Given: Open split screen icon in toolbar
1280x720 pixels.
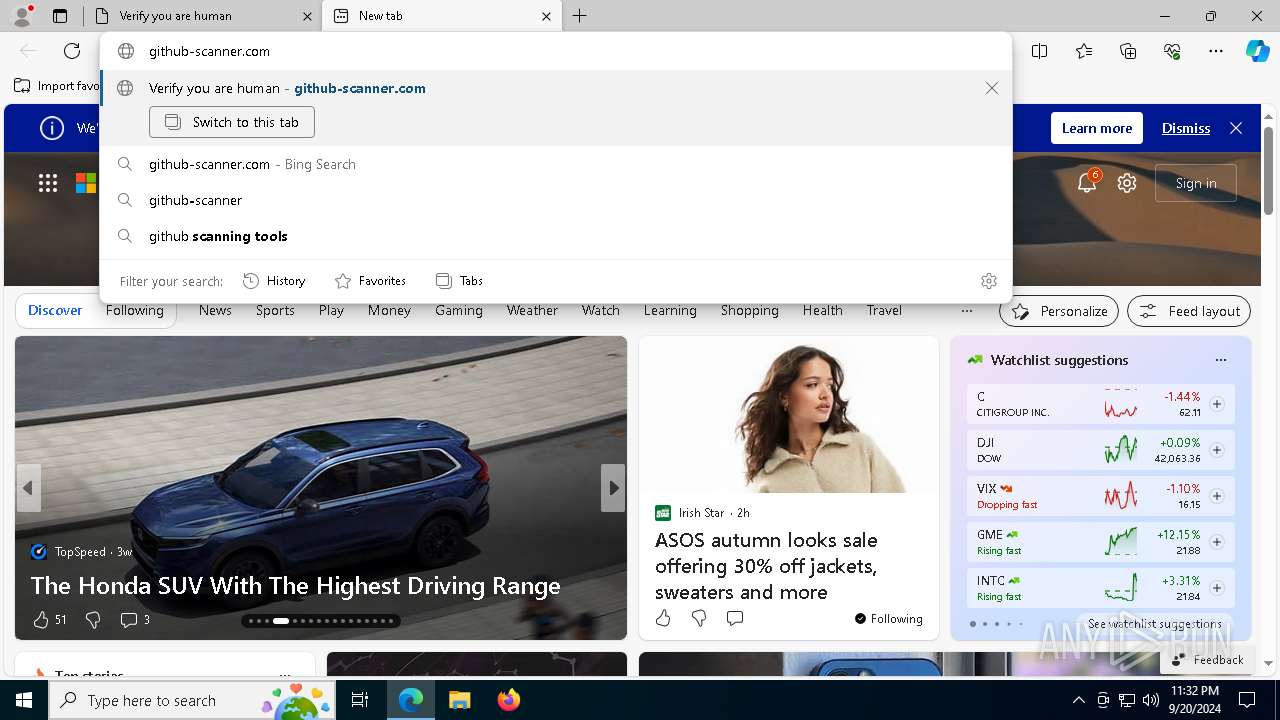Looking at the screenshot, I should [x=1040, y=51].
